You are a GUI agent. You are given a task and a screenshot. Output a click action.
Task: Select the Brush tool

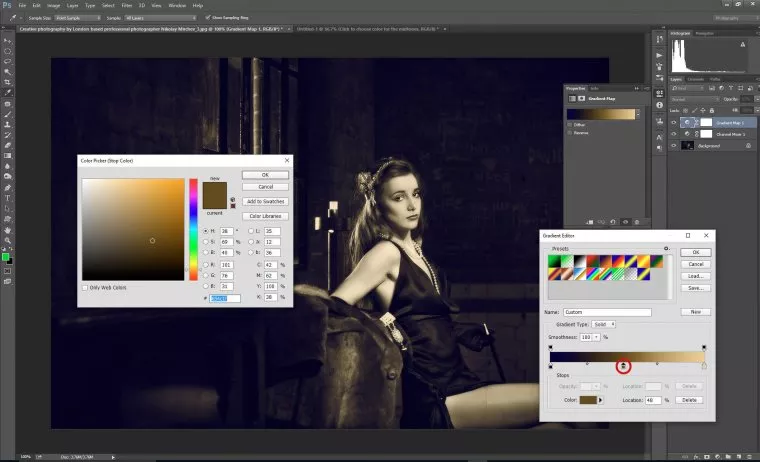pyautogui.click(x=7, y=114)
